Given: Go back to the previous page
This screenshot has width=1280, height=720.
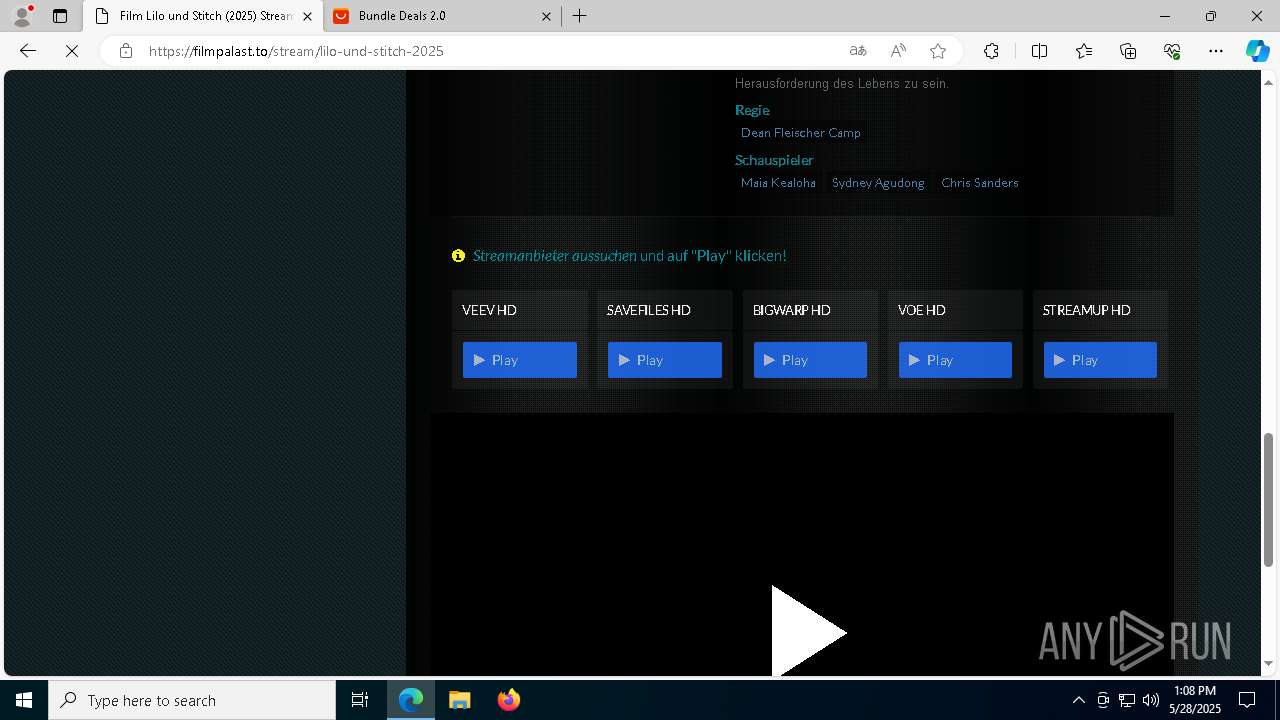Looking at the screenshot, I should [28, 51].
